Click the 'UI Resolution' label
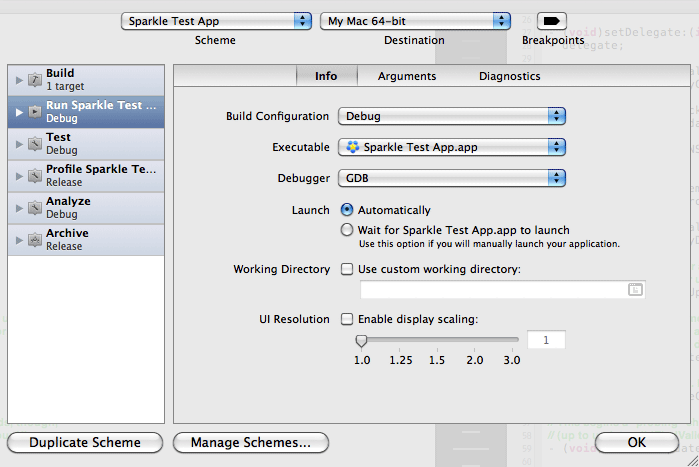The image size is (699, 467). coord(294,319)
